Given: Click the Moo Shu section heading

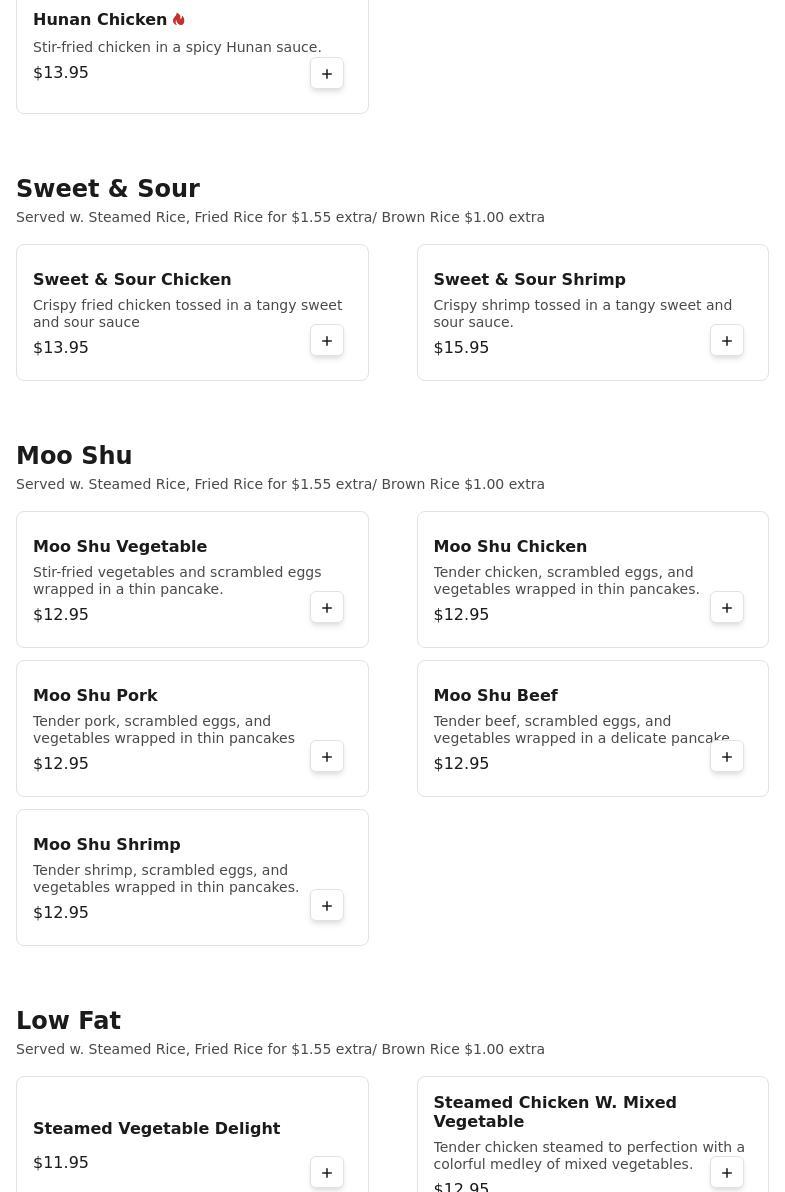Looking at the screenshot, I should click(74, 456).
